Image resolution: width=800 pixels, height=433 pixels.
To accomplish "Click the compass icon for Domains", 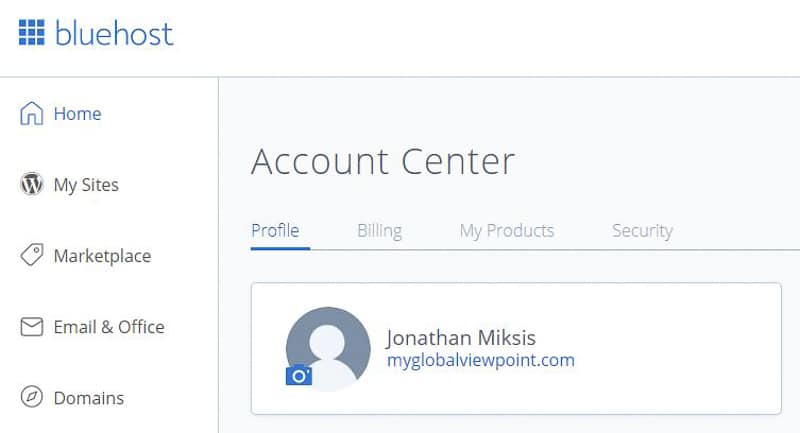I will coord(32,397).
